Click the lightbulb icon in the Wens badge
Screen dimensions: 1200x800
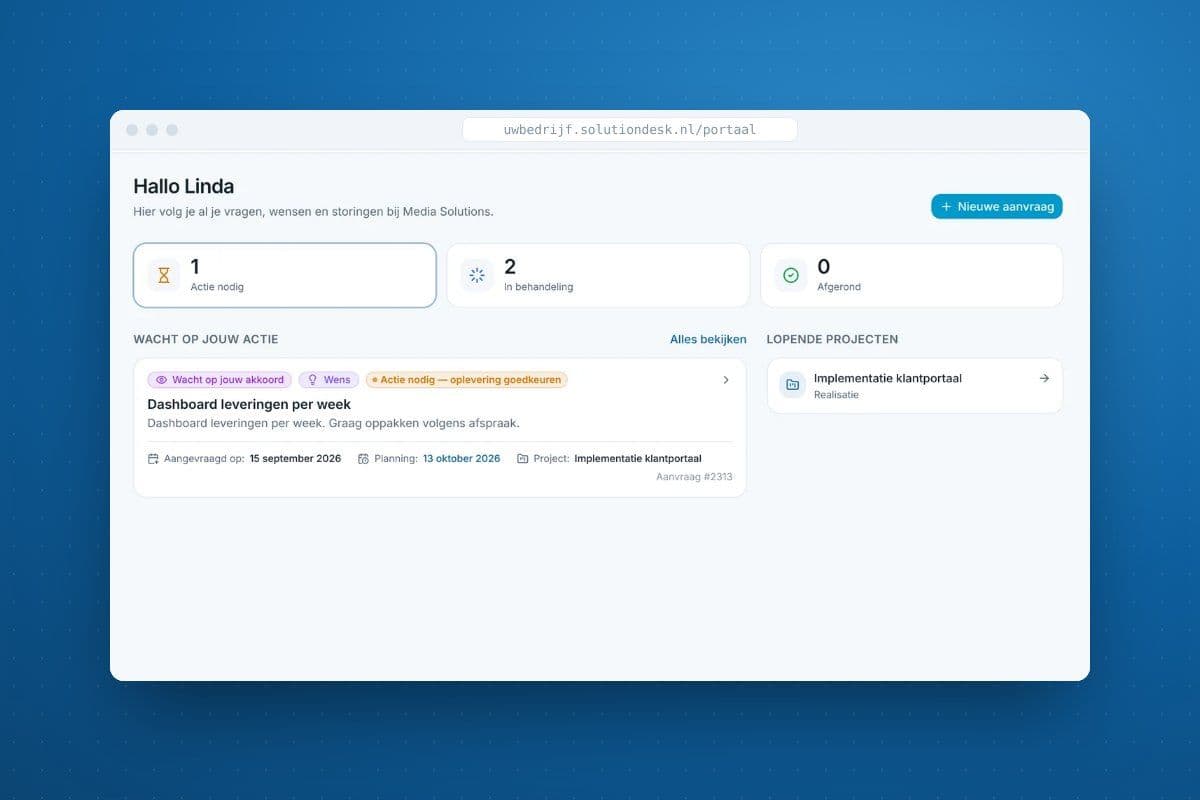tap(312, 380)
